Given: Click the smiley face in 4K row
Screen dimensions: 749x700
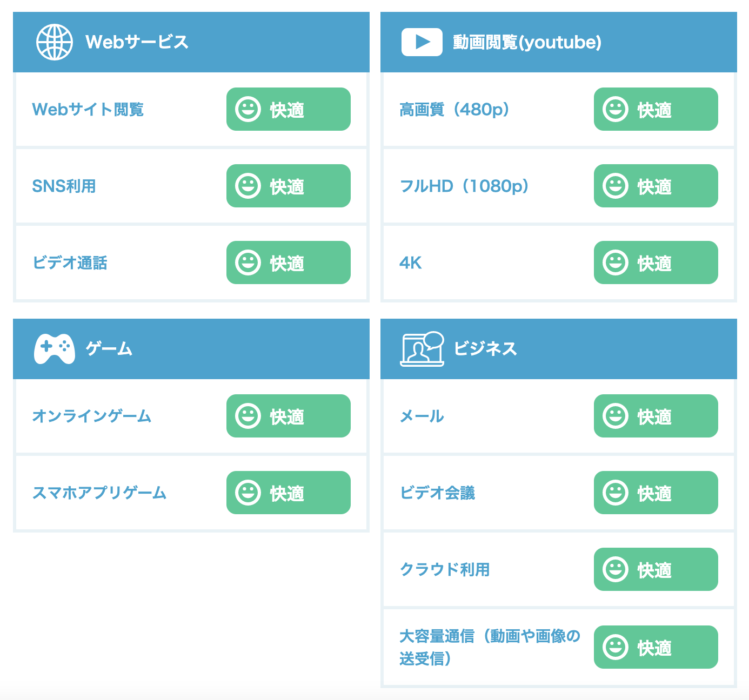Looking at the screenshot, I should tap(615, 262).
